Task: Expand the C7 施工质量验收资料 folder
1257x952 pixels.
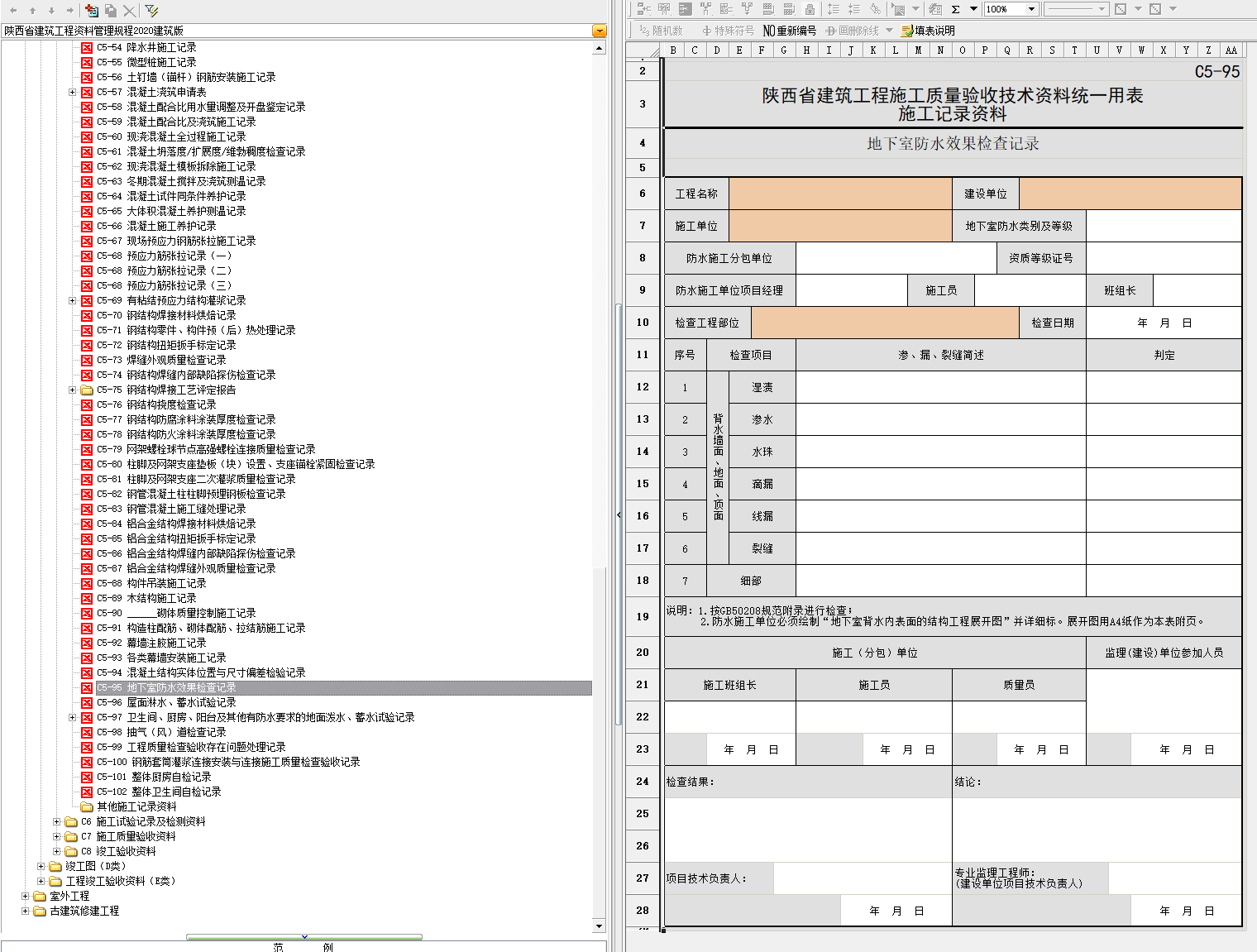Action: tap(56, 836)
